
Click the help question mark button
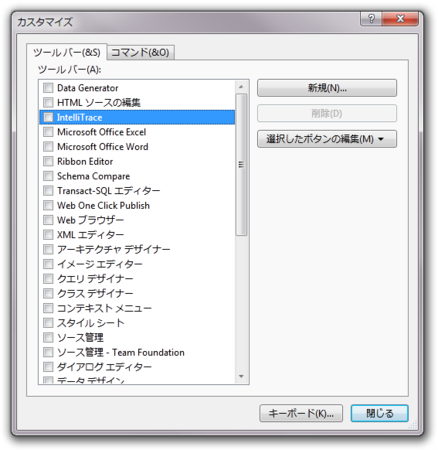371,19
